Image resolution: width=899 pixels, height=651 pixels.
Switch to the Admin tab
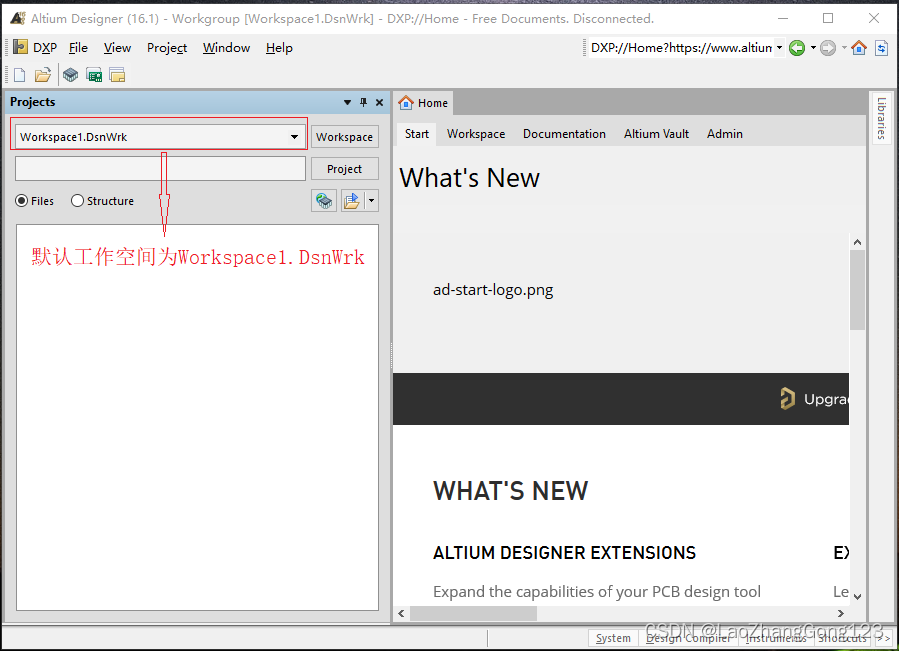click(x=725, y=134)
